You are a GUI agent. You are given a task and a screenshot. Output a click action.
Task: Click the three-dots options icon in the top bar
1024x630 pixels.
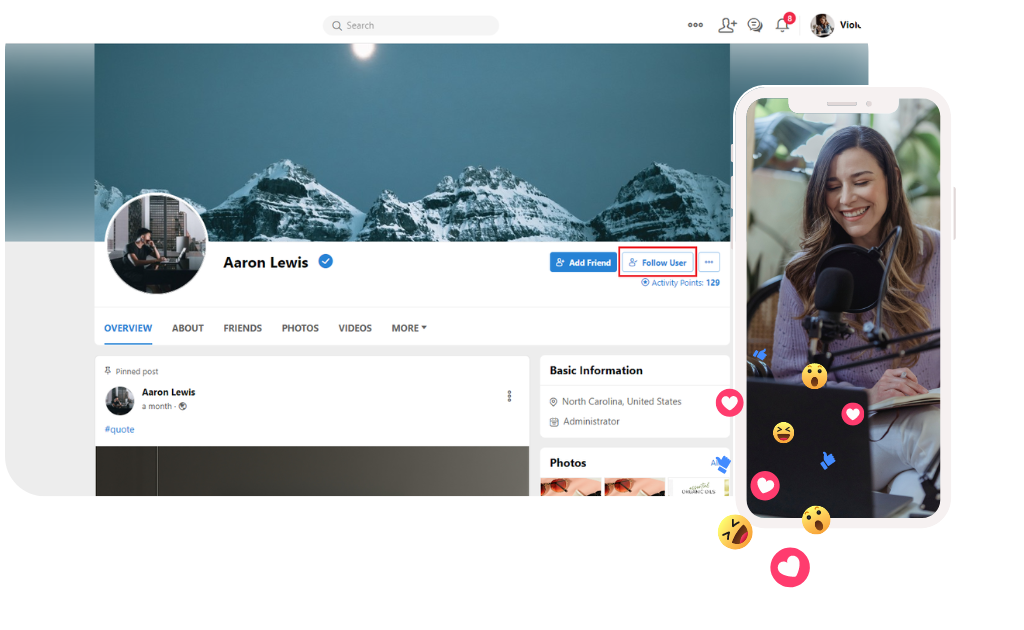[695, 25]
